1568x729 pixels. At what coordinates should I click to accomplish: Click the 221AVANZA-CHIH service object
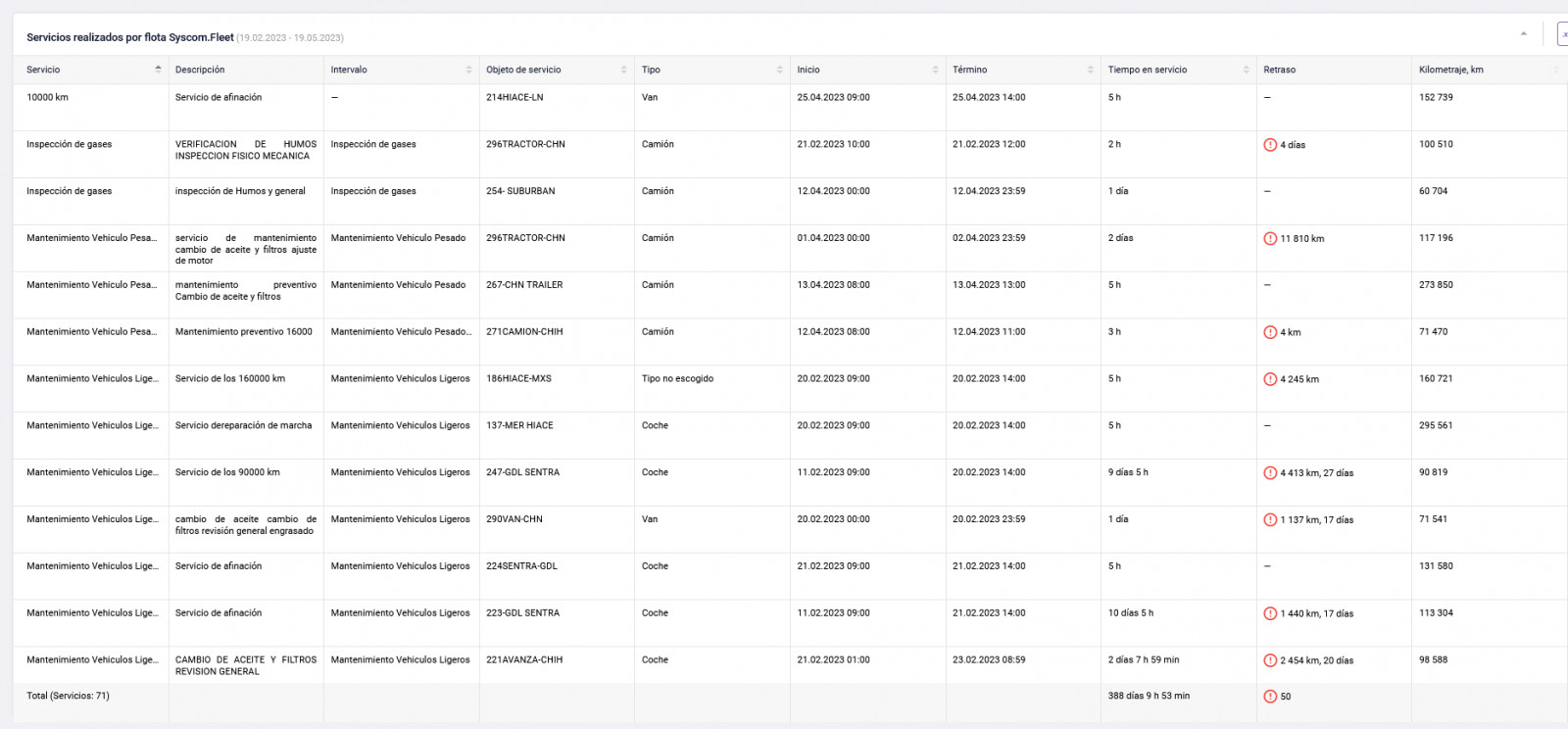click(524, 659)
